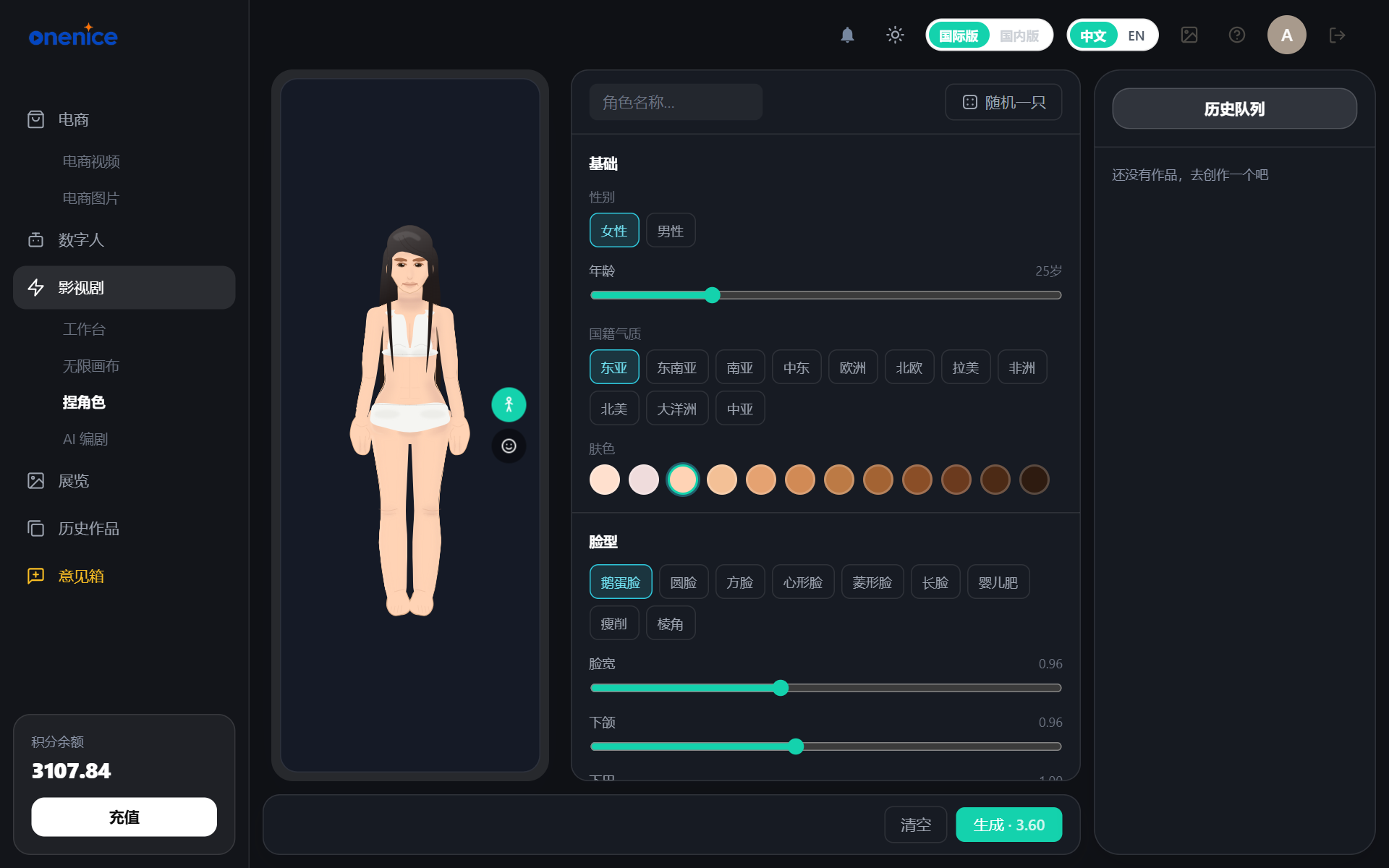This screenshot has height=868, width=1389.
Task: Open 电商 section in sidebar
Action: (x=124, y=119)
